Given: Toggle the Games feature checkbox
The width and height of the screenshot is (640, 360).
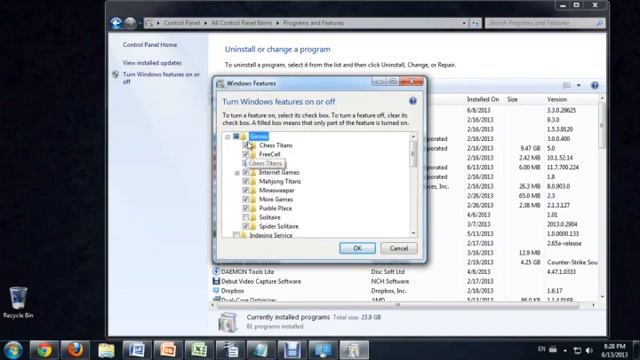Looking at the screenshot, I should click(x=236, y=136).
